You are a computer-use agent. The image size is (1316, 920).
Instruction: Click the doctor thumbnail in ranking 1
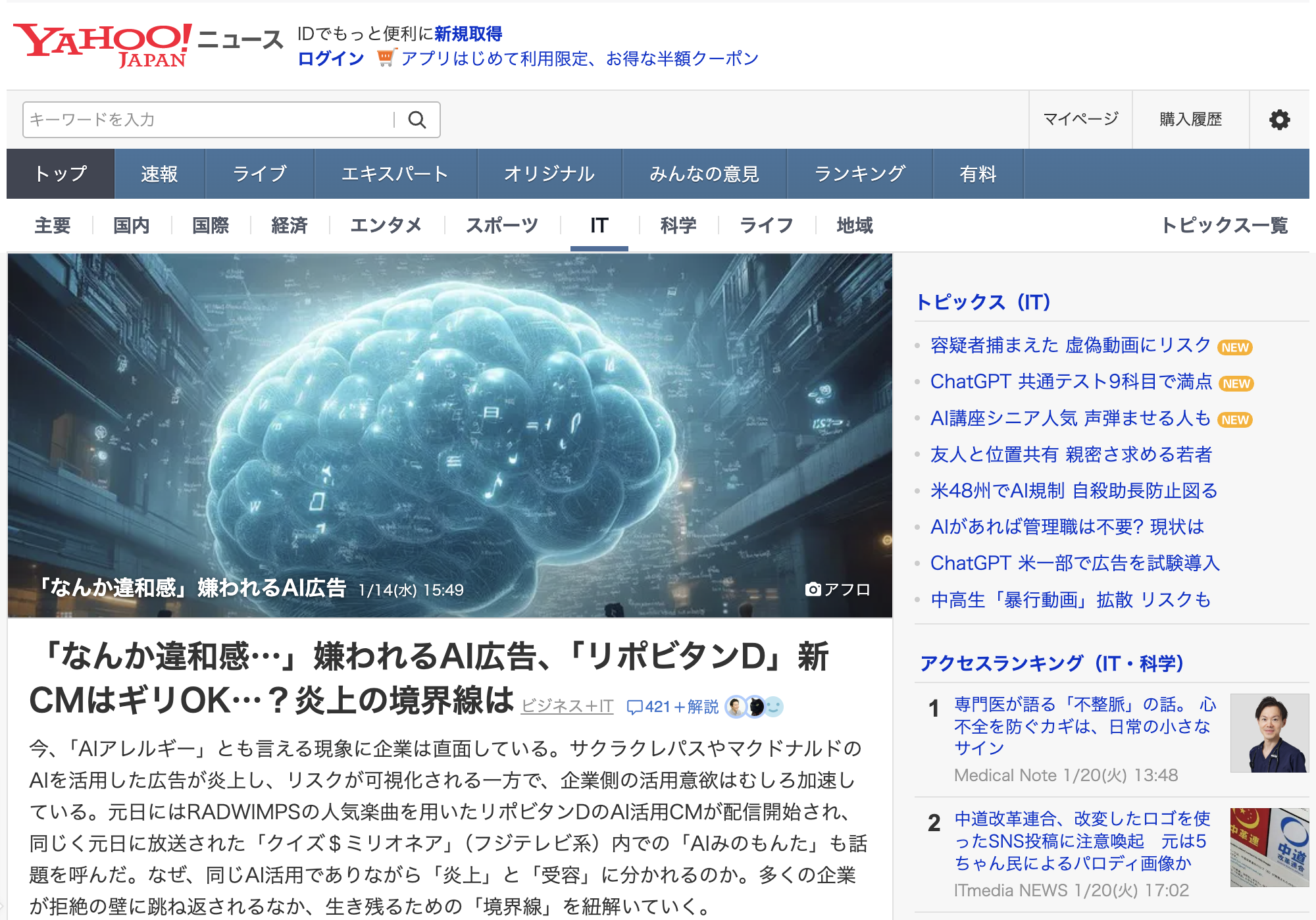pyautogui.click(x=1269, y=732)
